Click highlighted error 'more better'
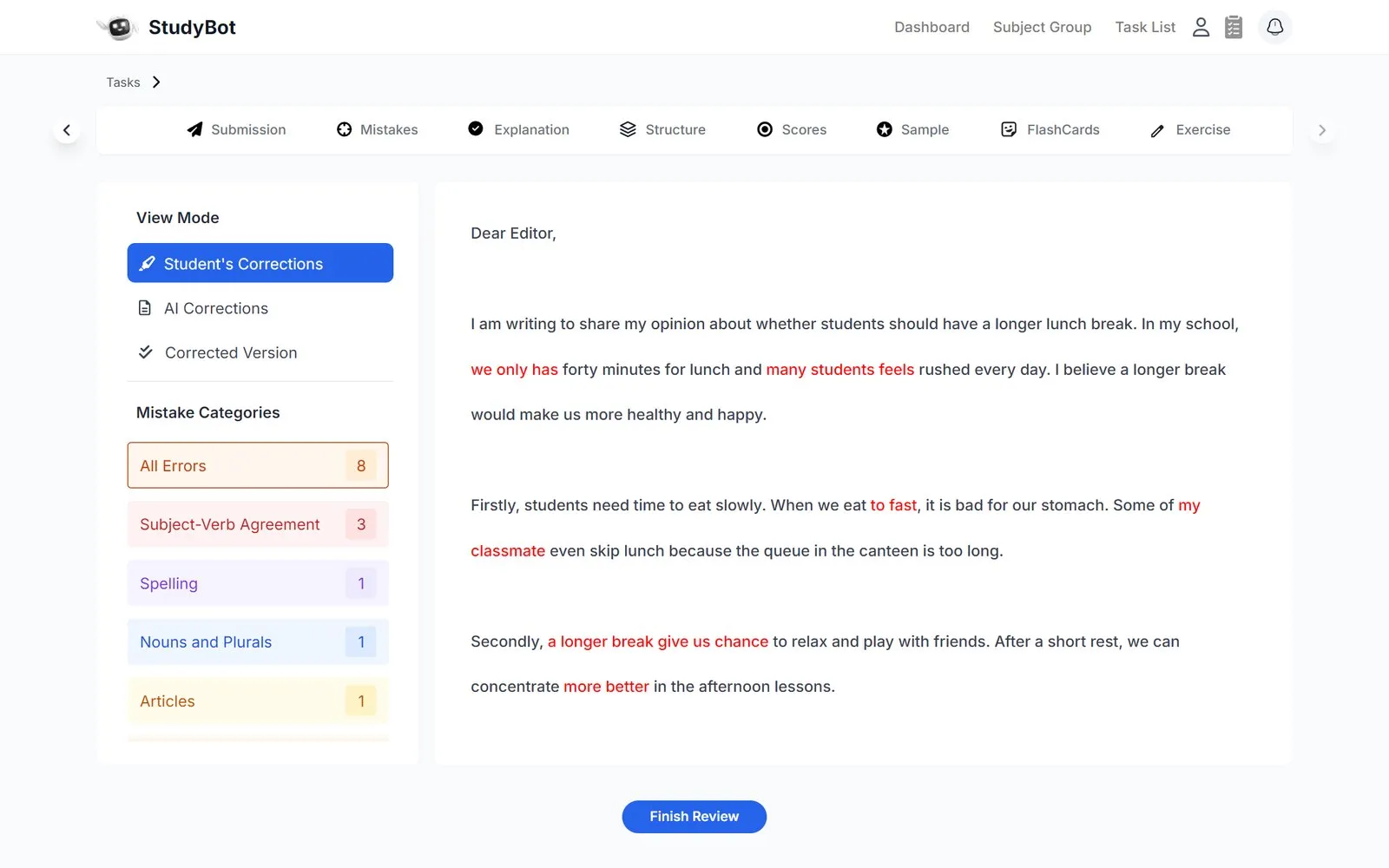The width and height of the screenshot is (1389, 868). [606, 687]
